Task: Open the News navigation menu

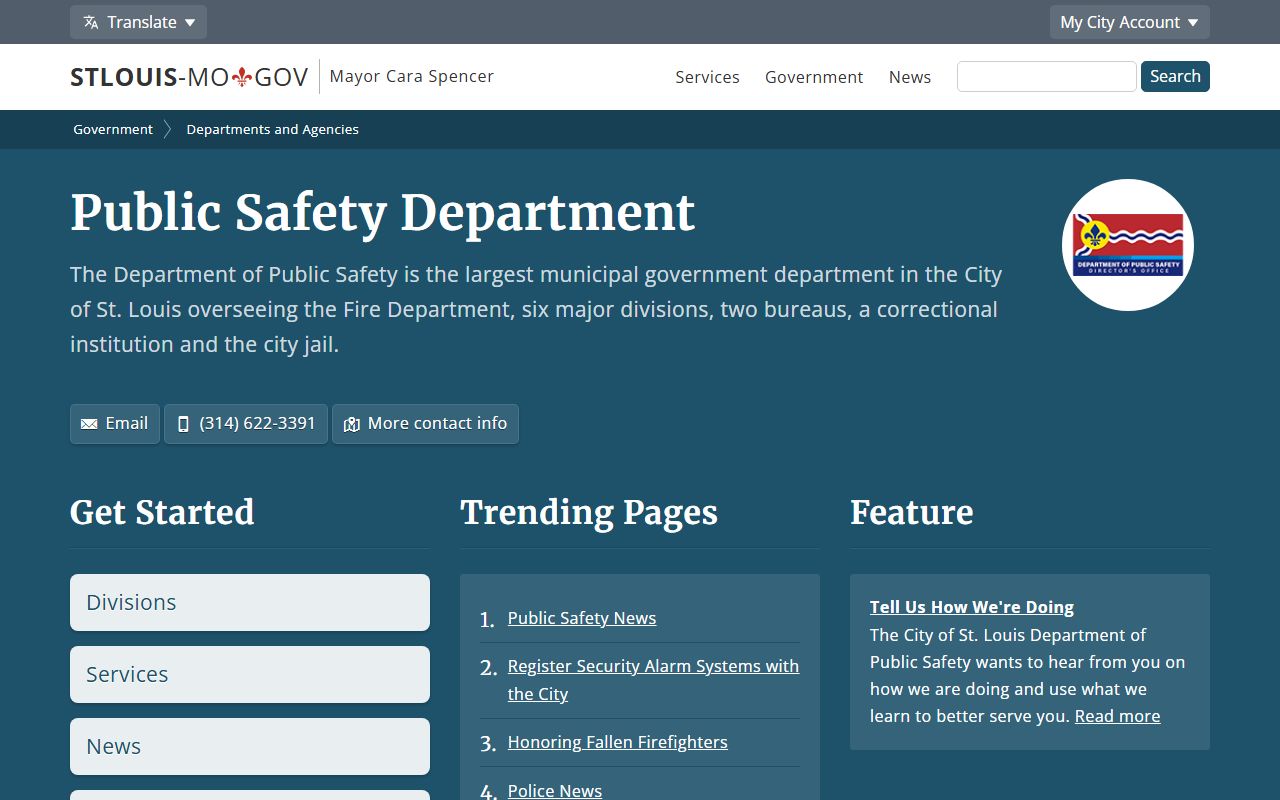Action: [910, 77]
